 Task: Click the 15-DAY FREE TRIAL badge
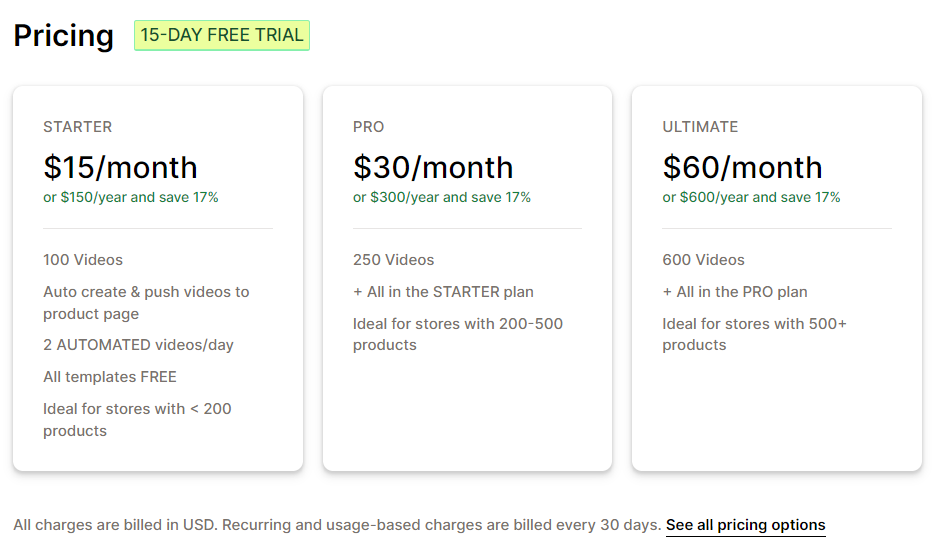click(222, 35)
